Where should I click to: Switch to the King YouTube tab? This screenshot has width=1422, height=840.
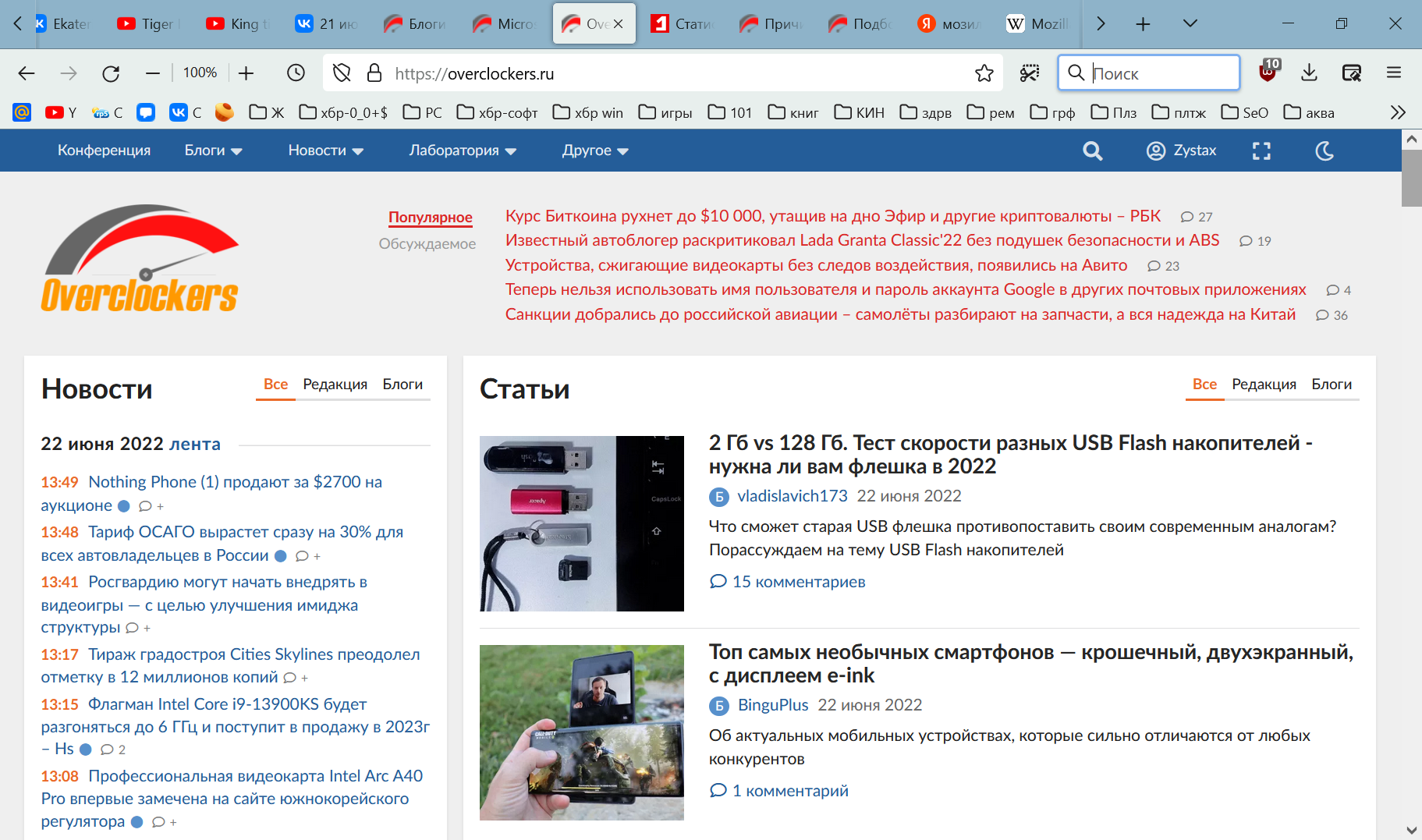point(238,24)
